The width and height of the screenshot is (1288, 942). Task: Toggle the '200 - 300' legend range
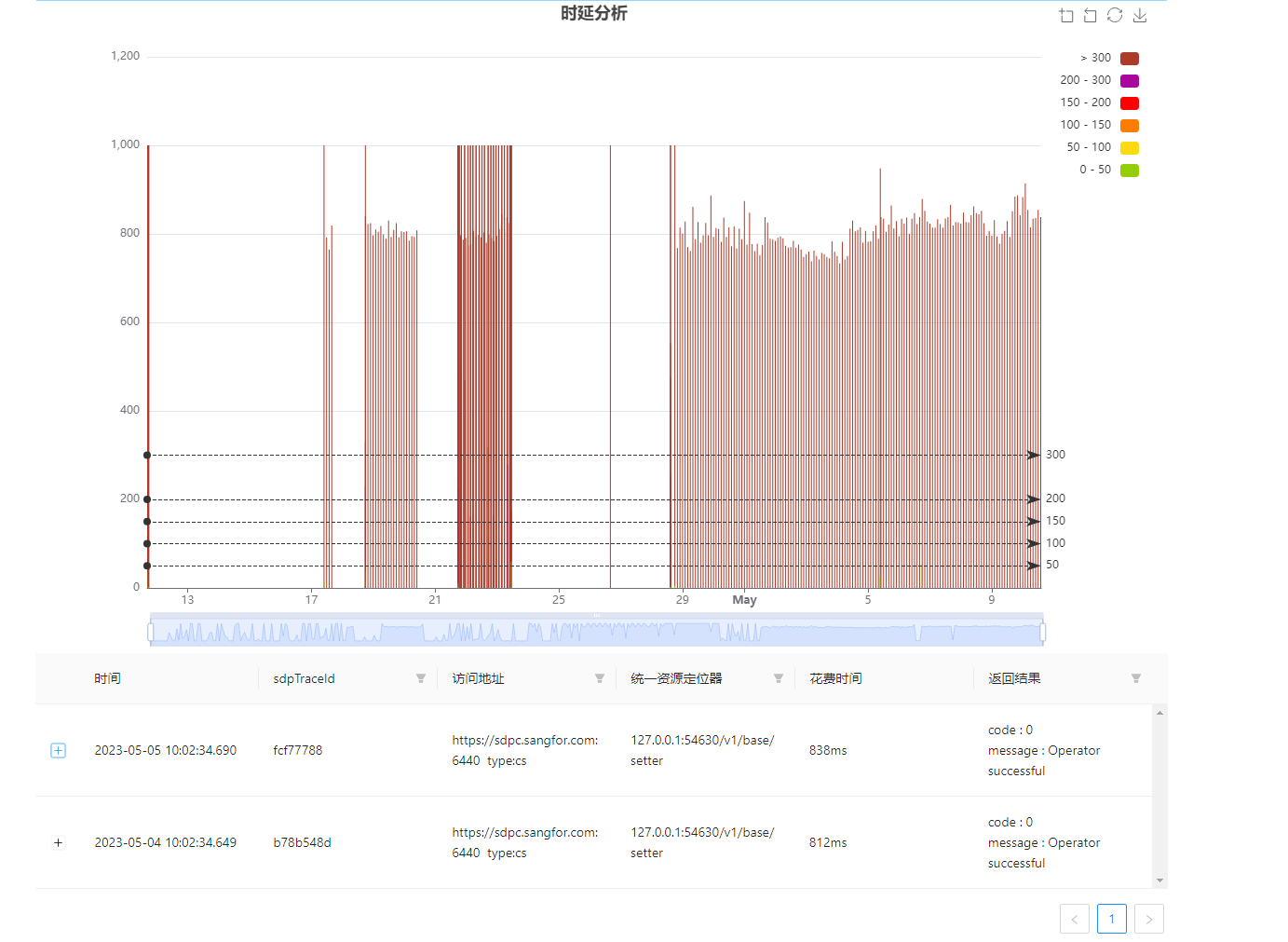click(x=1129, y=81)
